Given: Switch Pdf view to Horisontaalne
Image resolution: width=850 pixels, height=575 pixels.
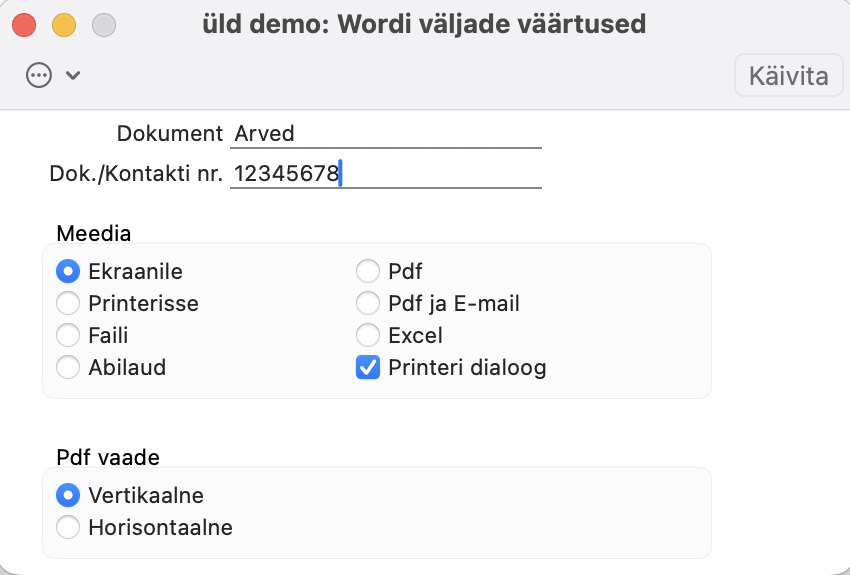Looking at the screenshot, I should click(x=68, y=527).
